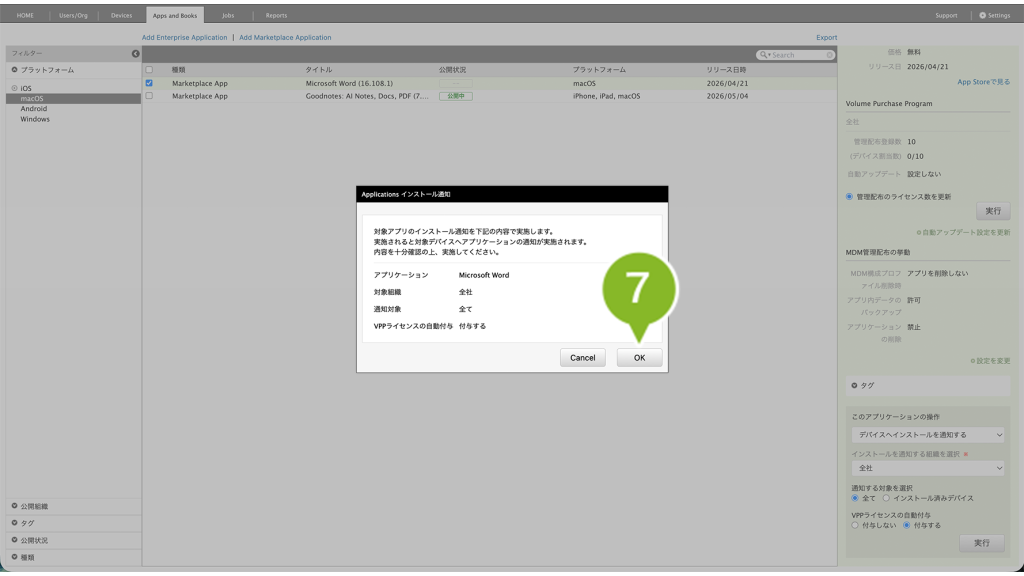Select 付与しない for VPP license

[x=855, y=526]
